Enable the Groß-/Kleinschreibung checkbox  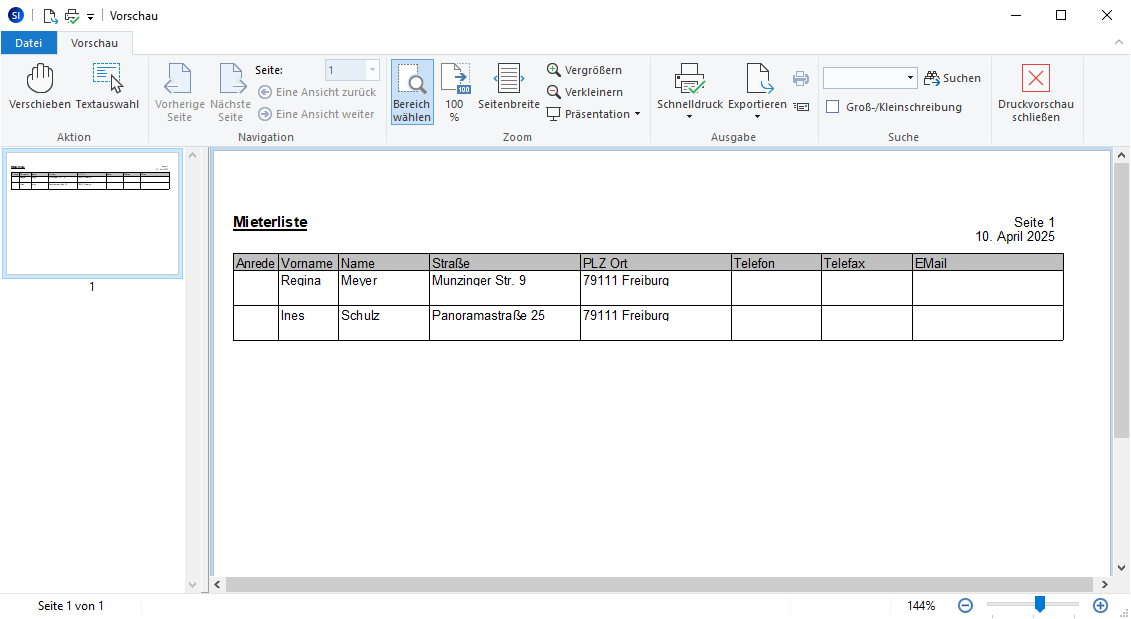point(832,107)
